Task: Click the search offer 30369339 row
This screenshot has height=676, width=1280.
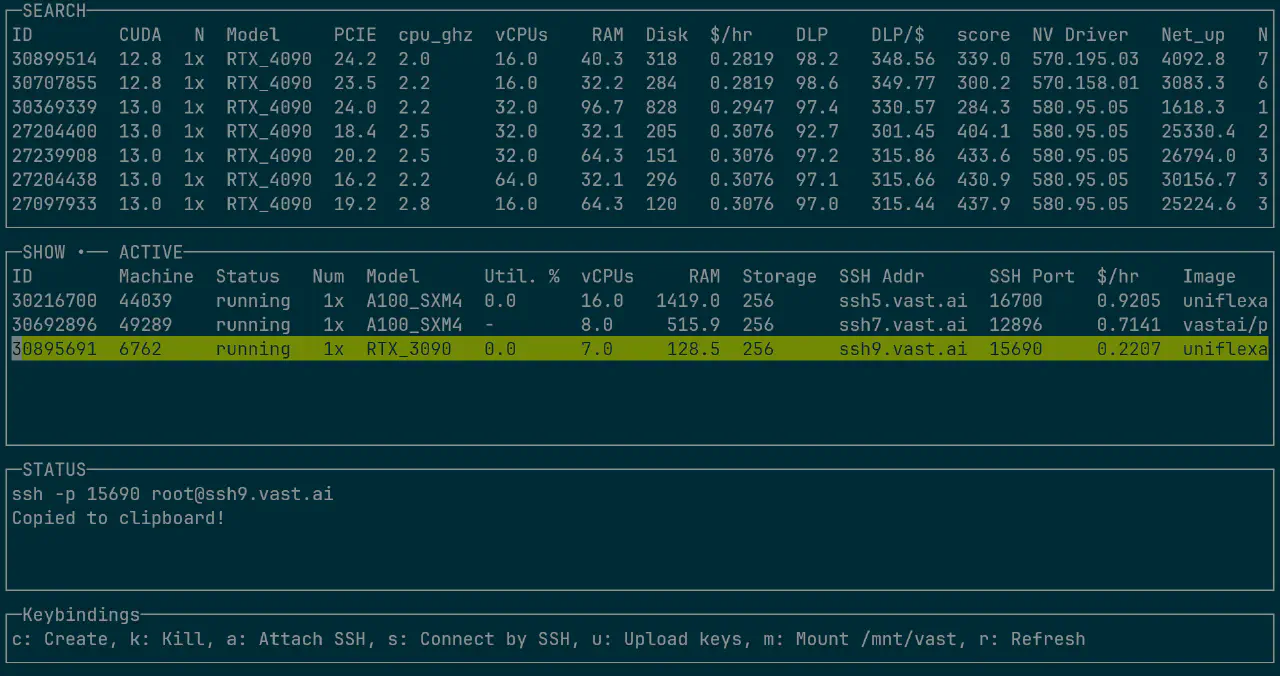Action: click(x=54, y=107)
